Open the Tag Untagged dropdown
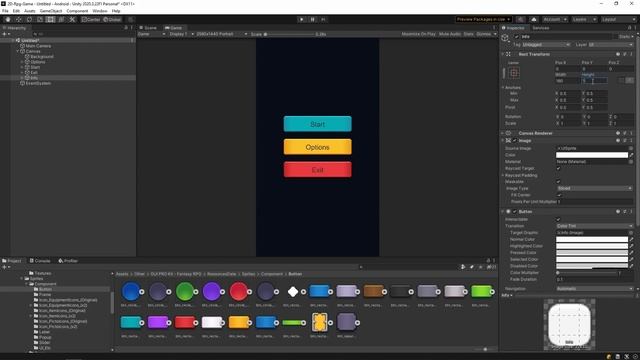 click(546, 44)
